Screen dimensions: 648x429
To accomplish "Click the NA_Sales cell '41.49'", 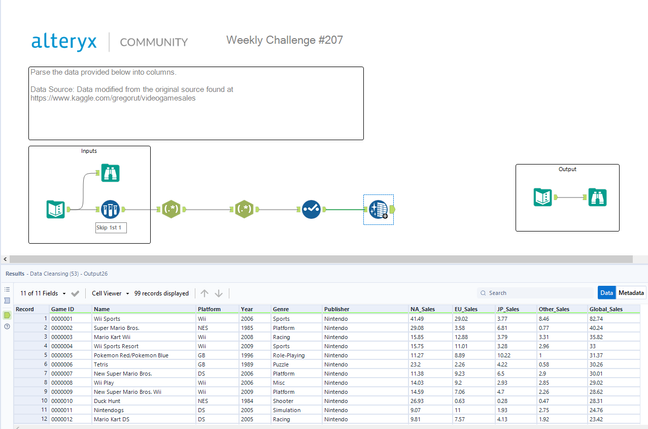I will pyautogui.click(x=431, y=319).
